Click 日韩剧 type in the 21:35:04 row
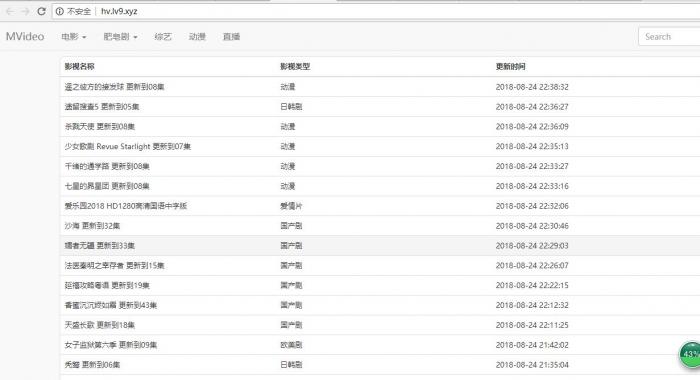The width and height of the screenshot is (700, 380). 291,365
